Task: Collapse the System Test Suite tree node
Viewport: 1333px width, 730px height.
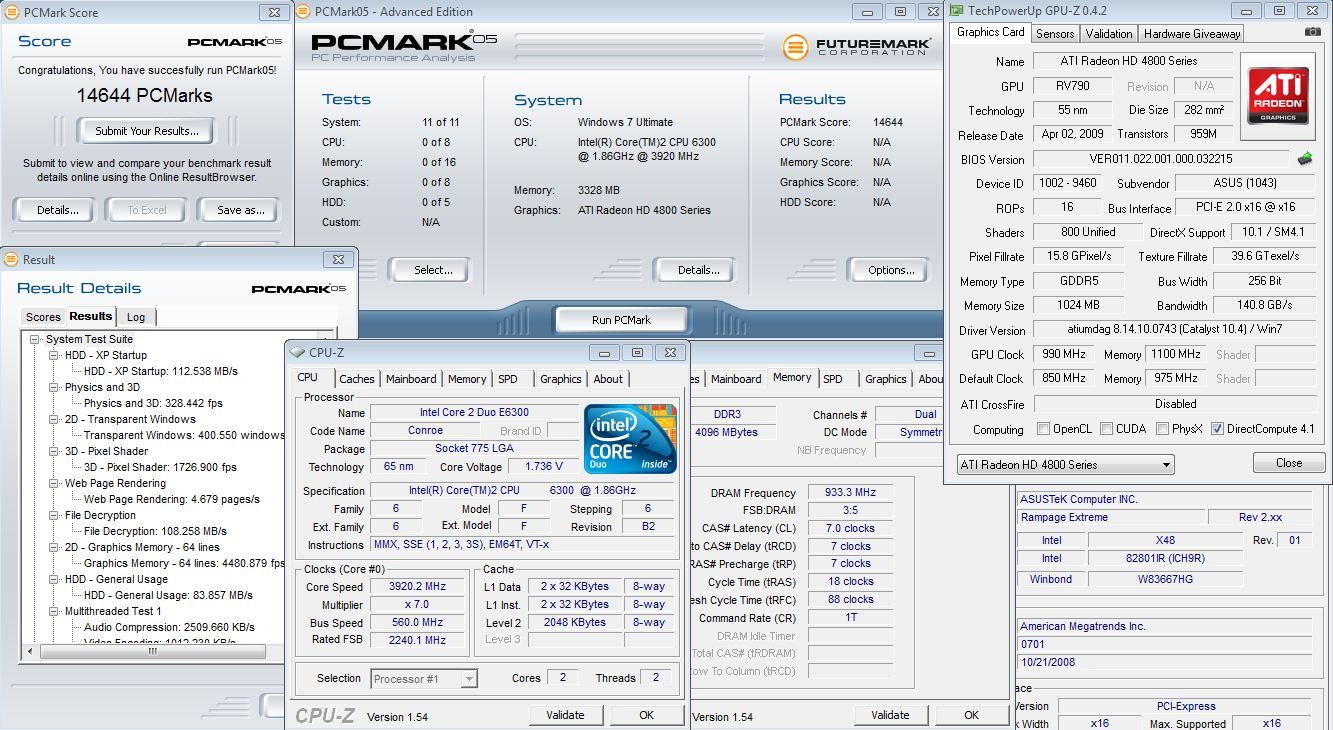Action: (x=36, y=339)
